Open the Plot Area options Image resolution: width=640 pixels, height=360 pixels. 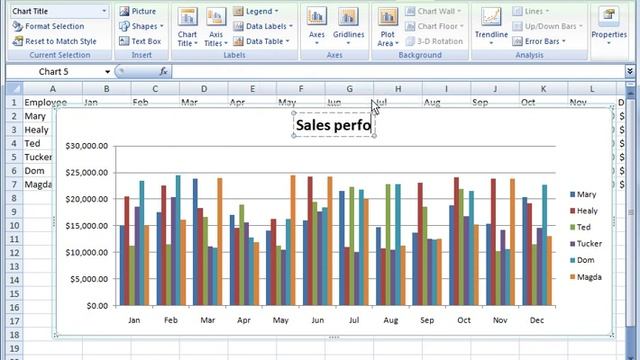[x=387, y=27]
